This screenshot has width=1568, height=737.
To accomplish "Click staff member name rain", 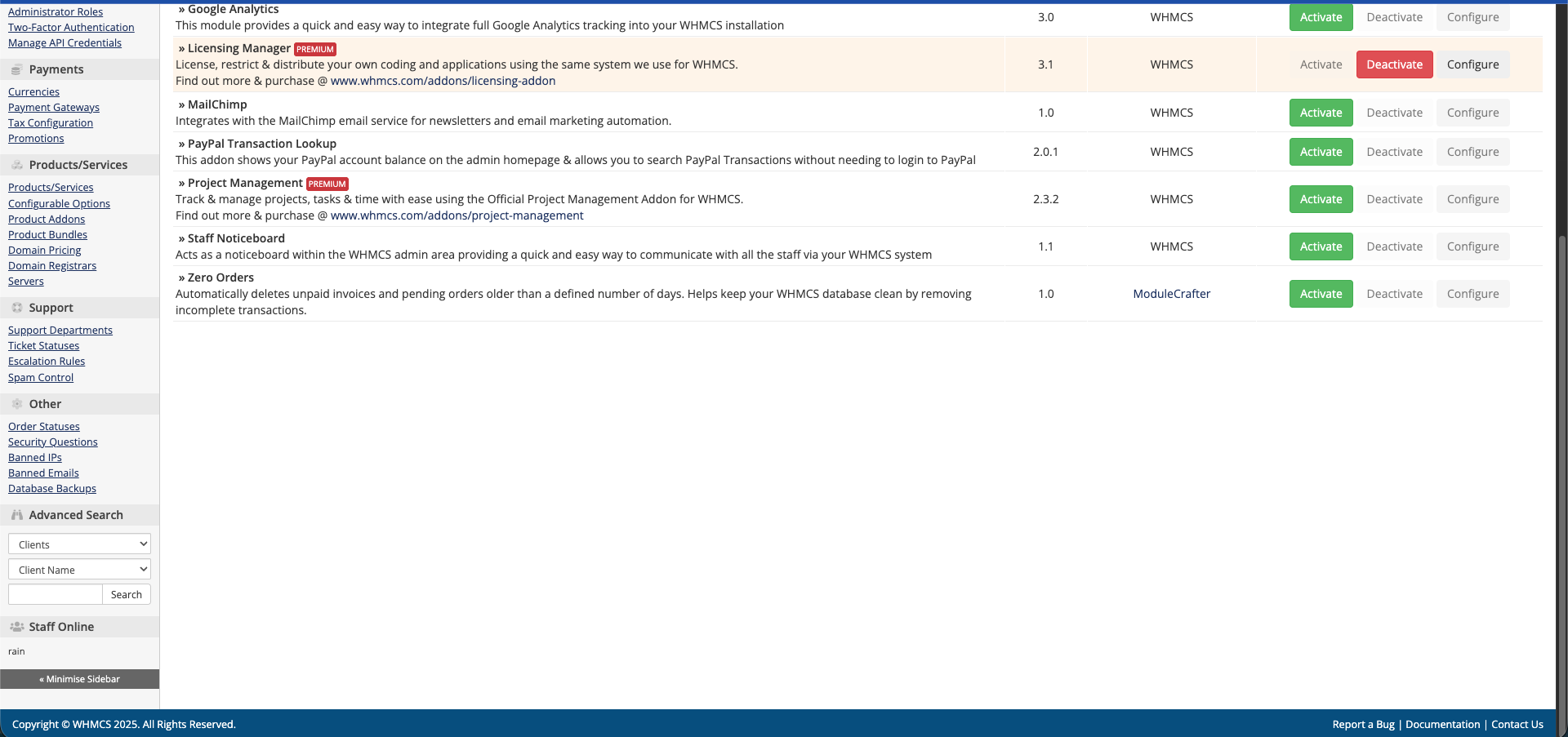I will pyautogui.click(x=16, y=652).
